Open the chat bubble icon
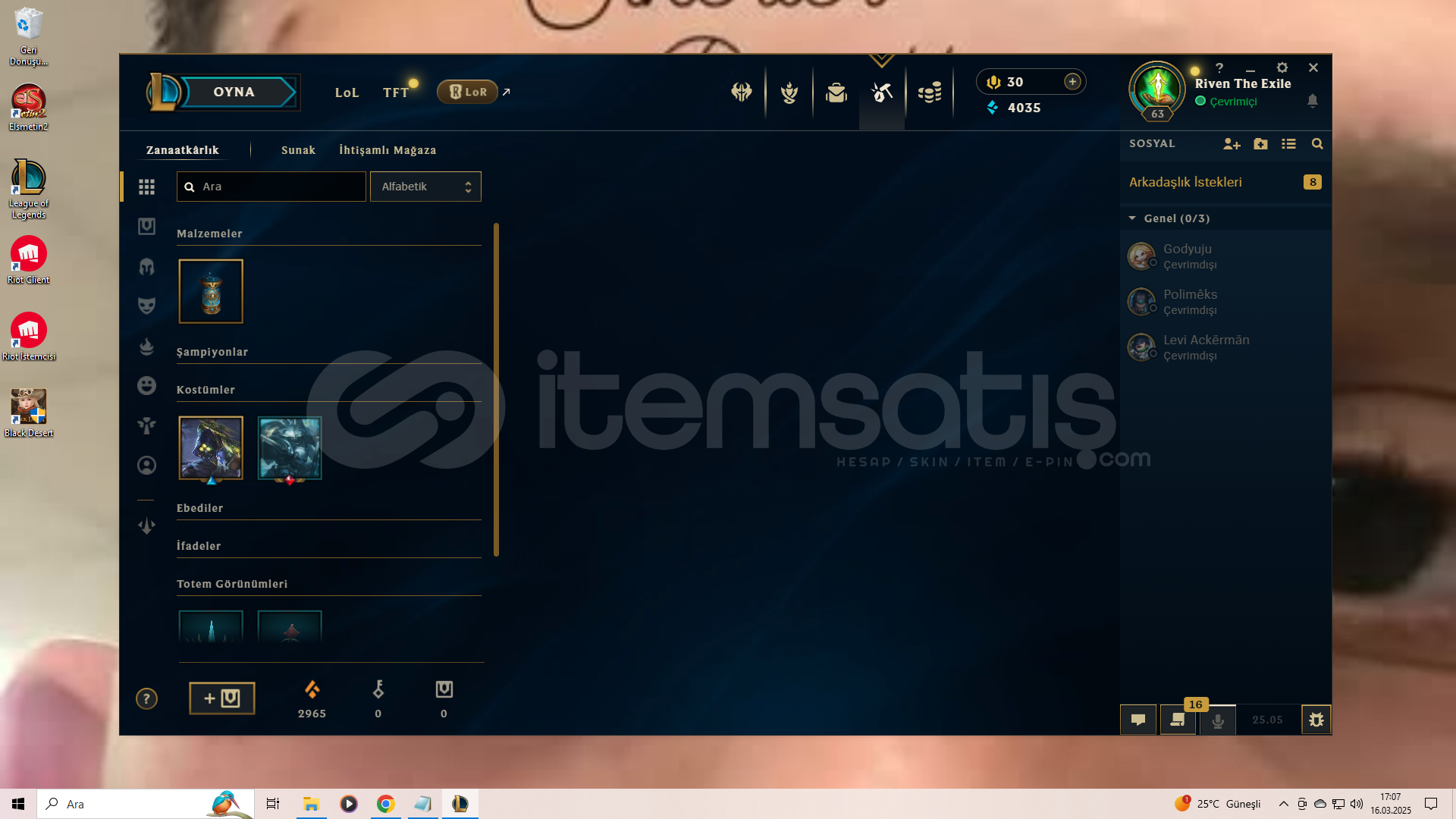Viewport: 1456px width, 819px height. click(1138, 720)
